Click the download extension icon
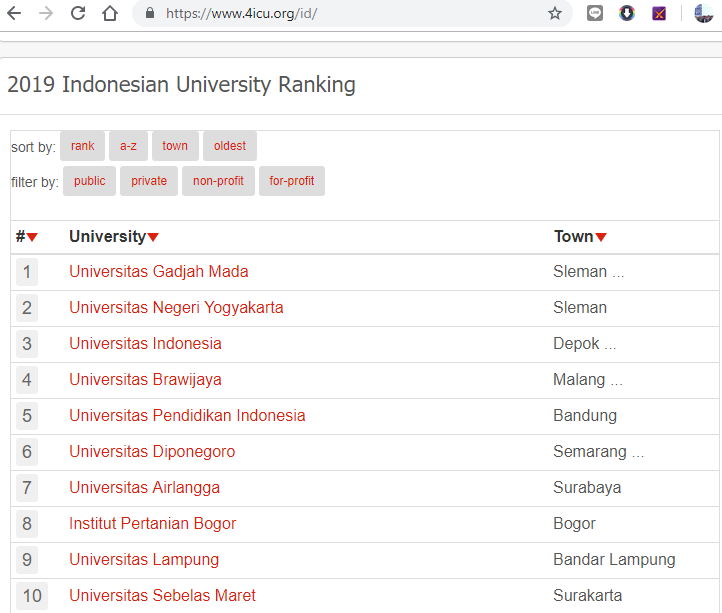 click(x=627, y=14)
